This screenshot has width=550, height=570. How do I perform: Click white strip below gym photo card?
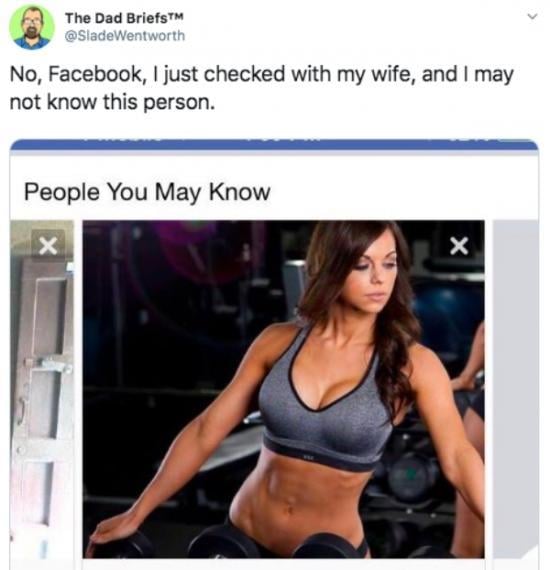(x=283, y=565)
